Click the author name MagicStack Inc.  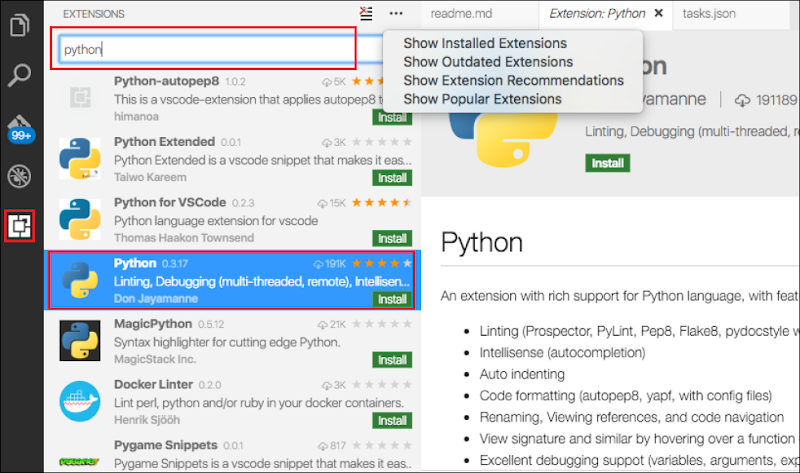tap(155, 359)
